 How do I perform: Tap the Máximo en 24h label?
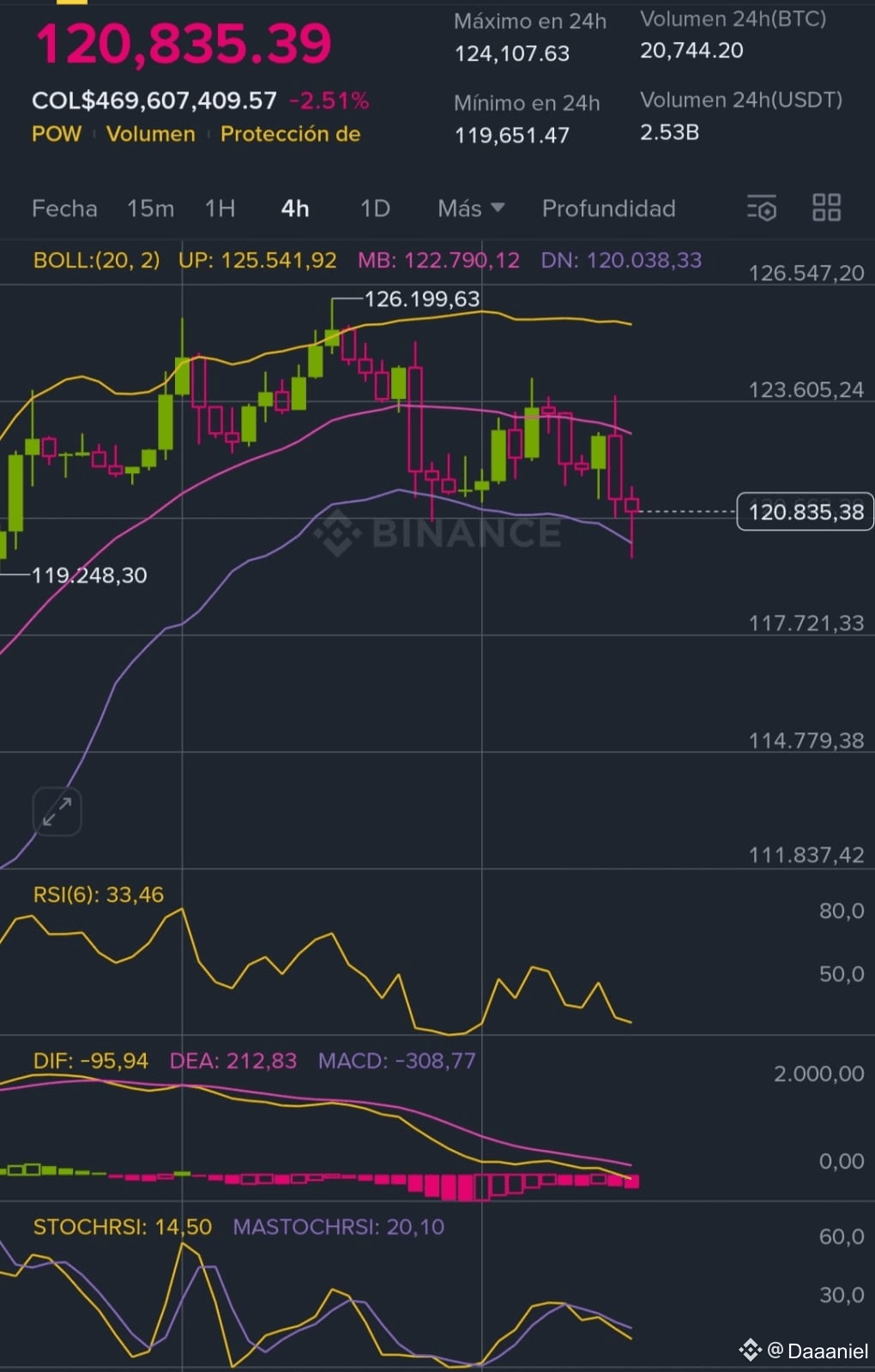tap(530, 21)
